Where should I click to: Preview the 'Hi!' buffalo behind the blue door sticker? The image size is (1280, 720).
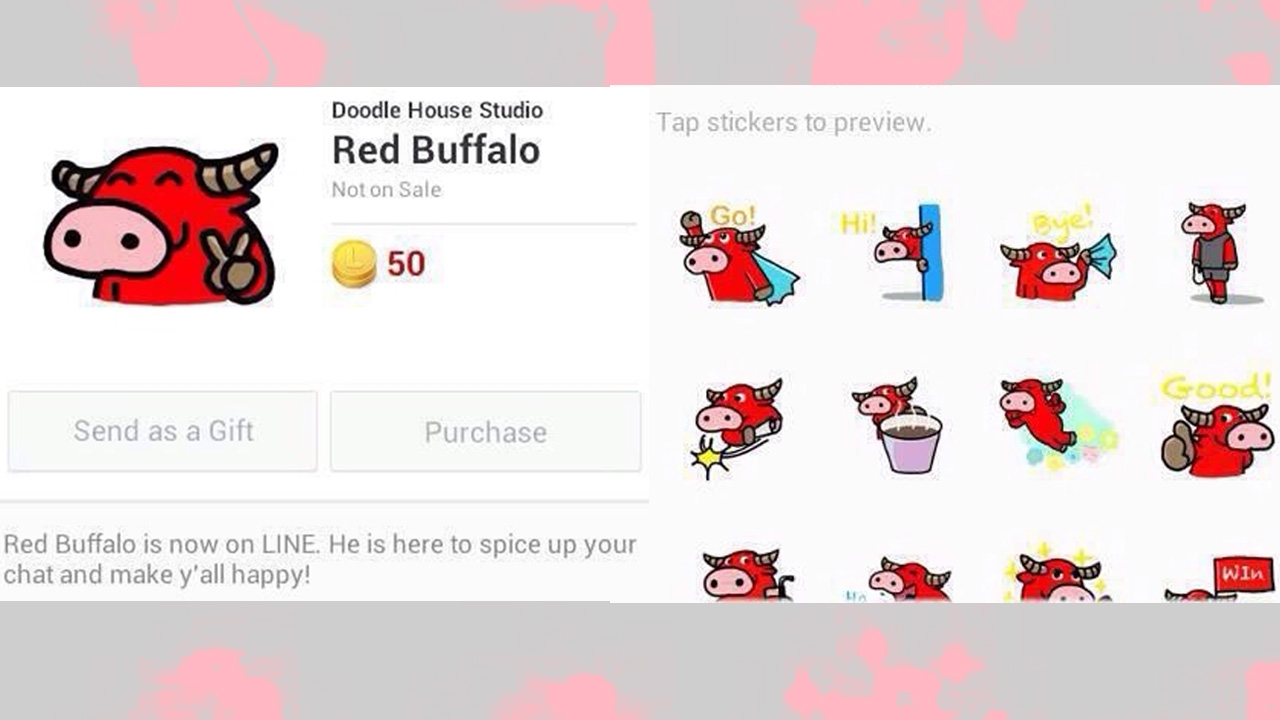tap(891, 253)
